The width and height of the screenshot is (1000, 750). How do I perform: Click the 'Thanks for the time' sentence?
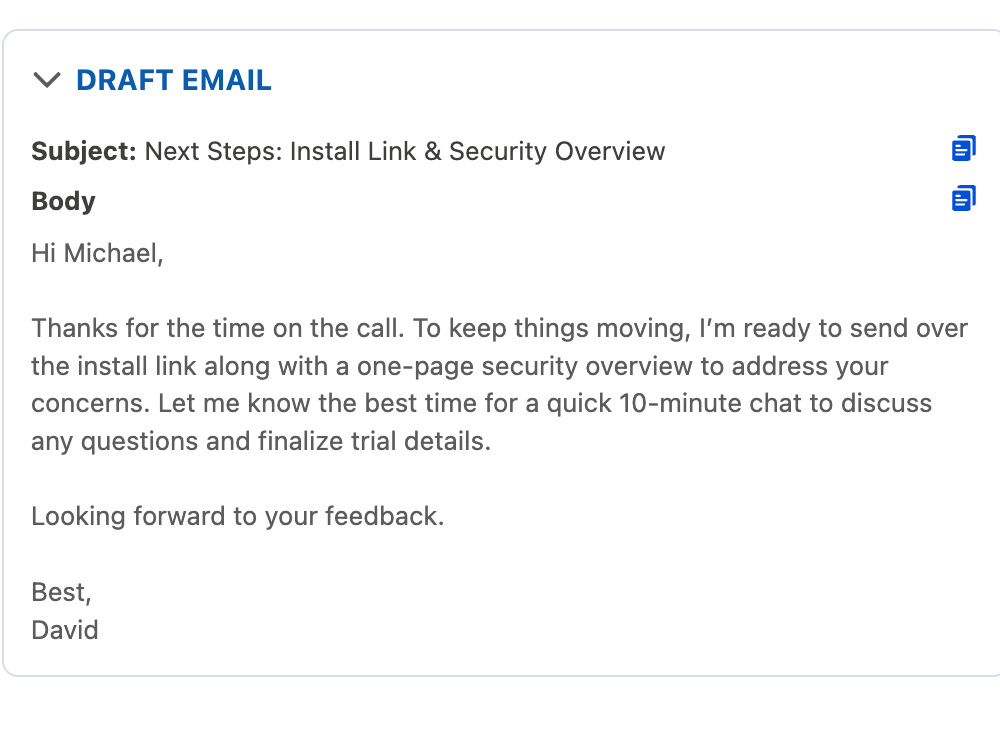(217, 328)
